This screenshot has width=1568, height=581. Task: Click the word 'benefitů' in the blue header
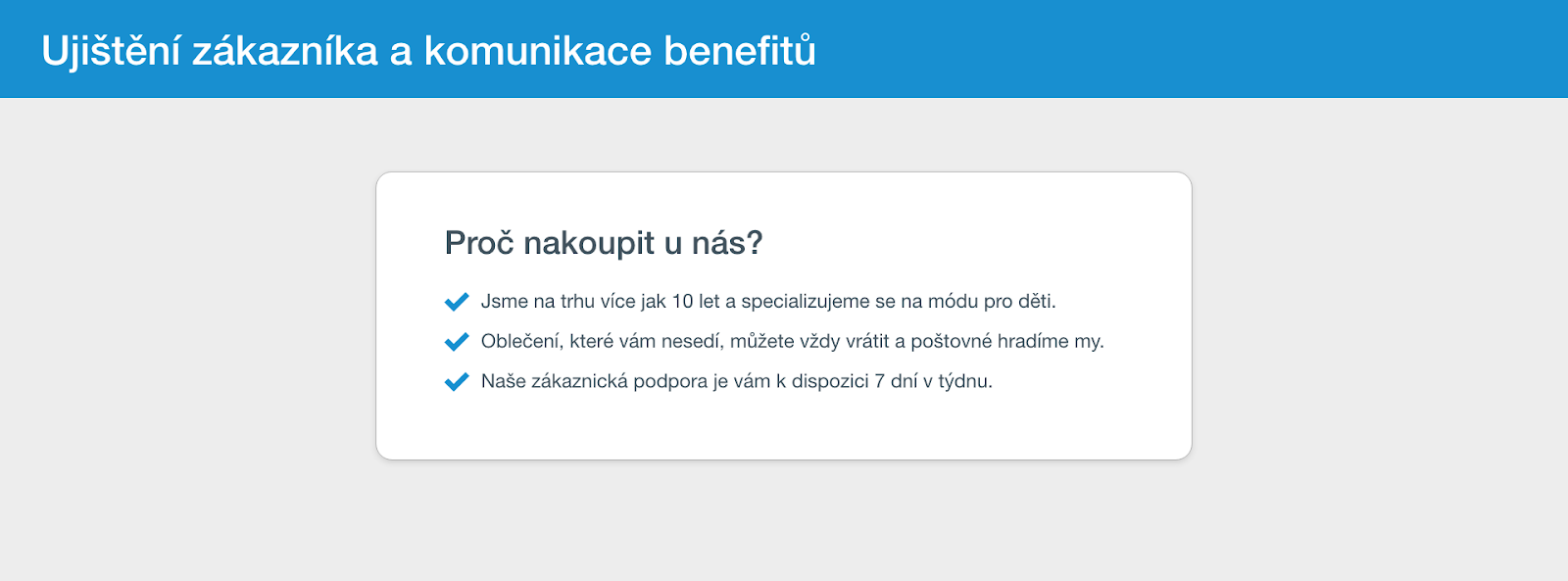tap(740, 51)
